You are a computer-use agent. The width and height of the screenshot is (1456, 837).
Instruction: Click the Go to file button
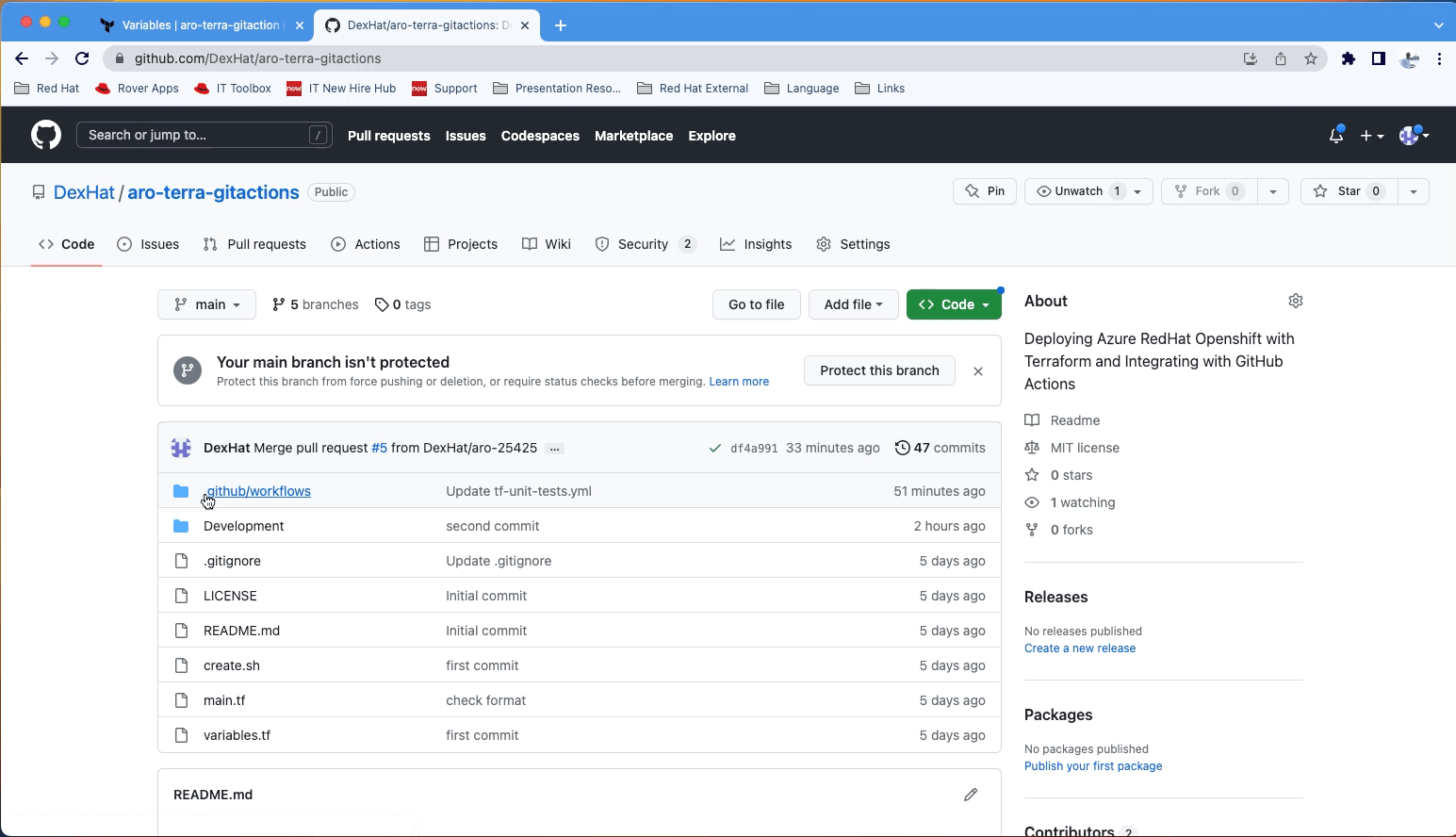756,304
